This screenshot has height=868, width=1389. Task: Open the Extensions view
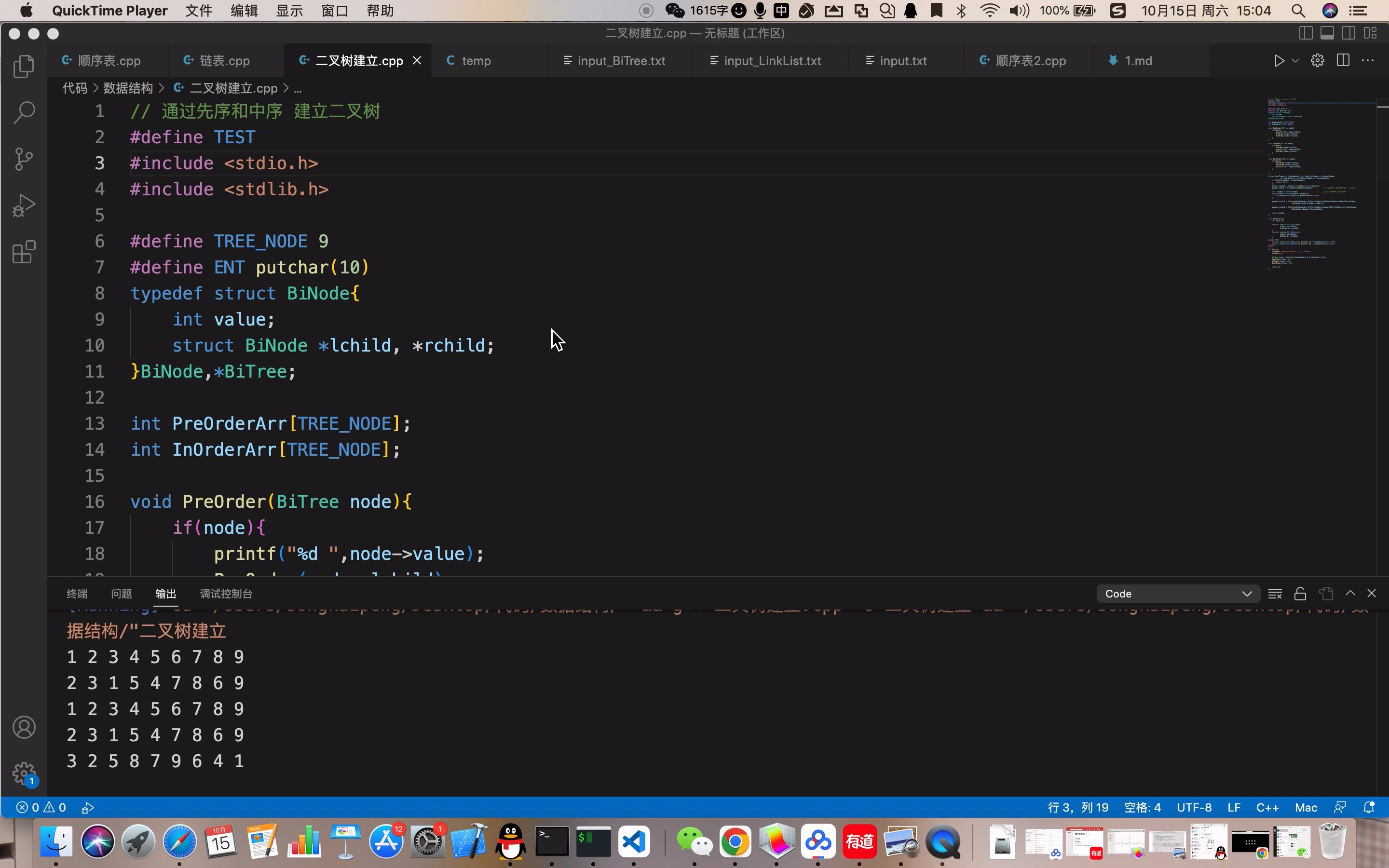(24, 252)
